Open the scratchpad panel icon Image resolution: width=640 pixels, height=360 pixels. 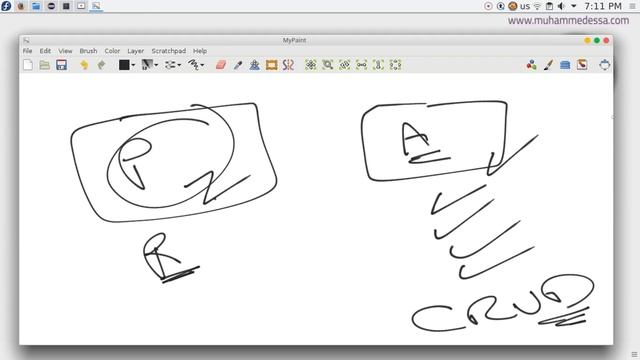(582, 65)
